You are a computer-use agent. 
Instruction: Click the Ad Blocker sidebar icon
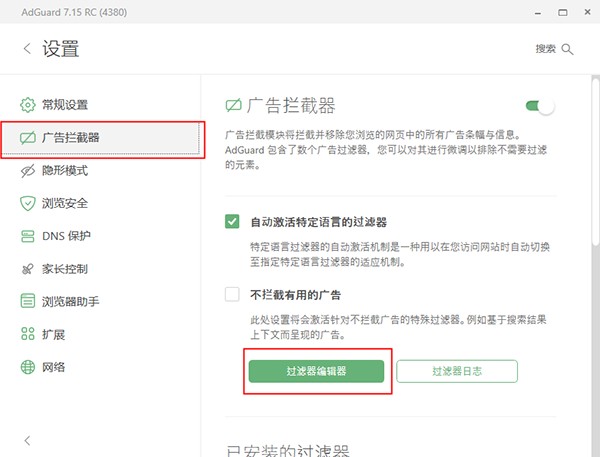coord(27,138)
